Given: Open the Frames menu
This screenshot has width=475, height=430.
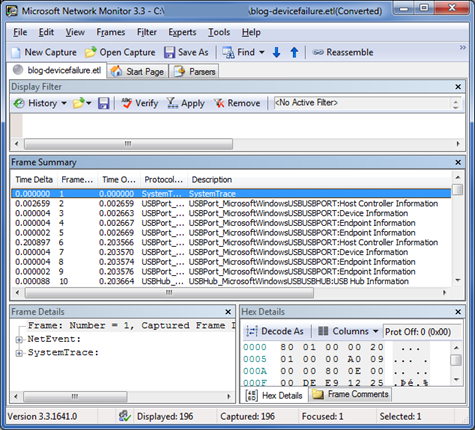Looking at the screenshot, I should [x=111, y=32].
